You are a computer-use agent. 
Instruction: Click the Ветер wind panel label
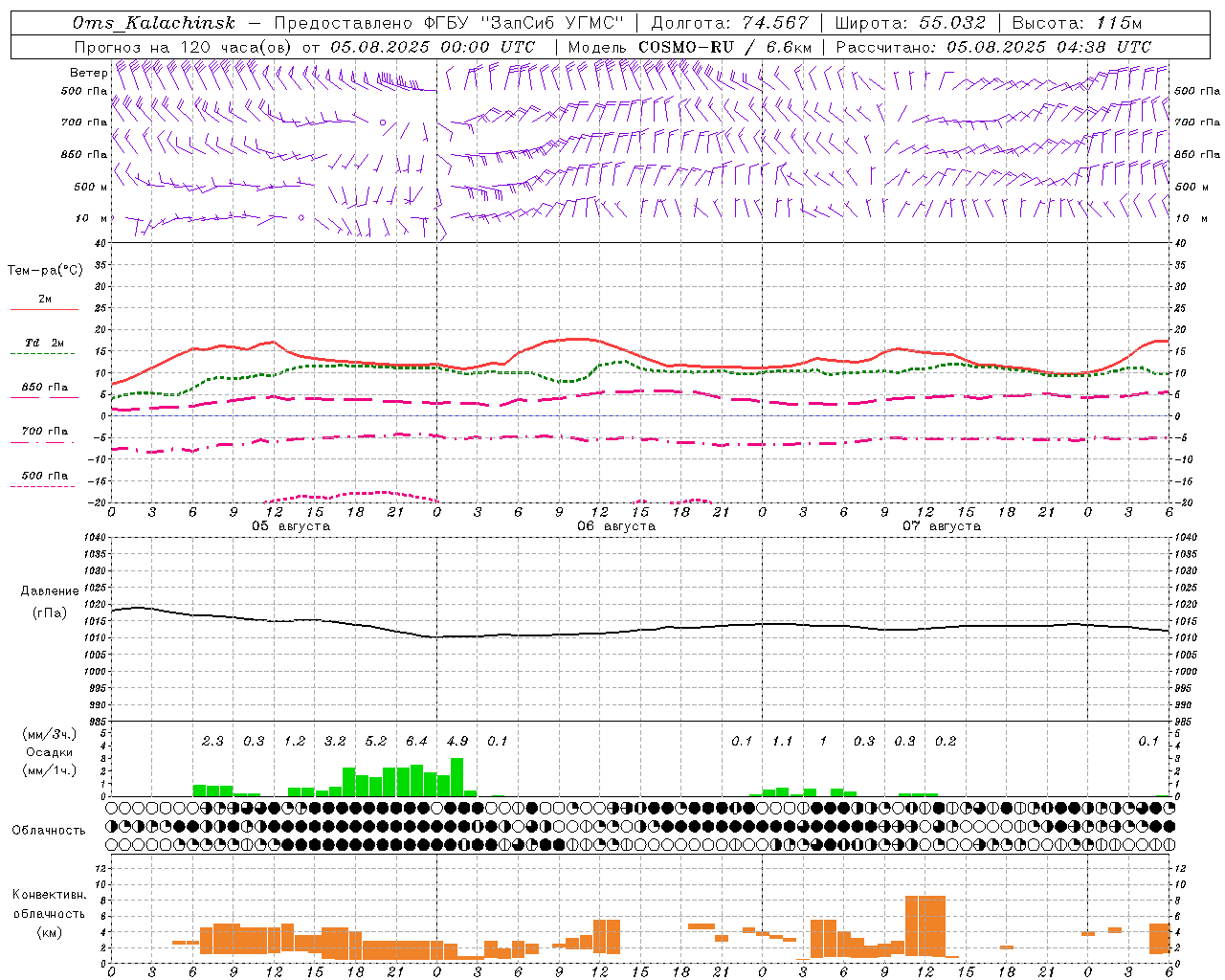coord(89,73)
